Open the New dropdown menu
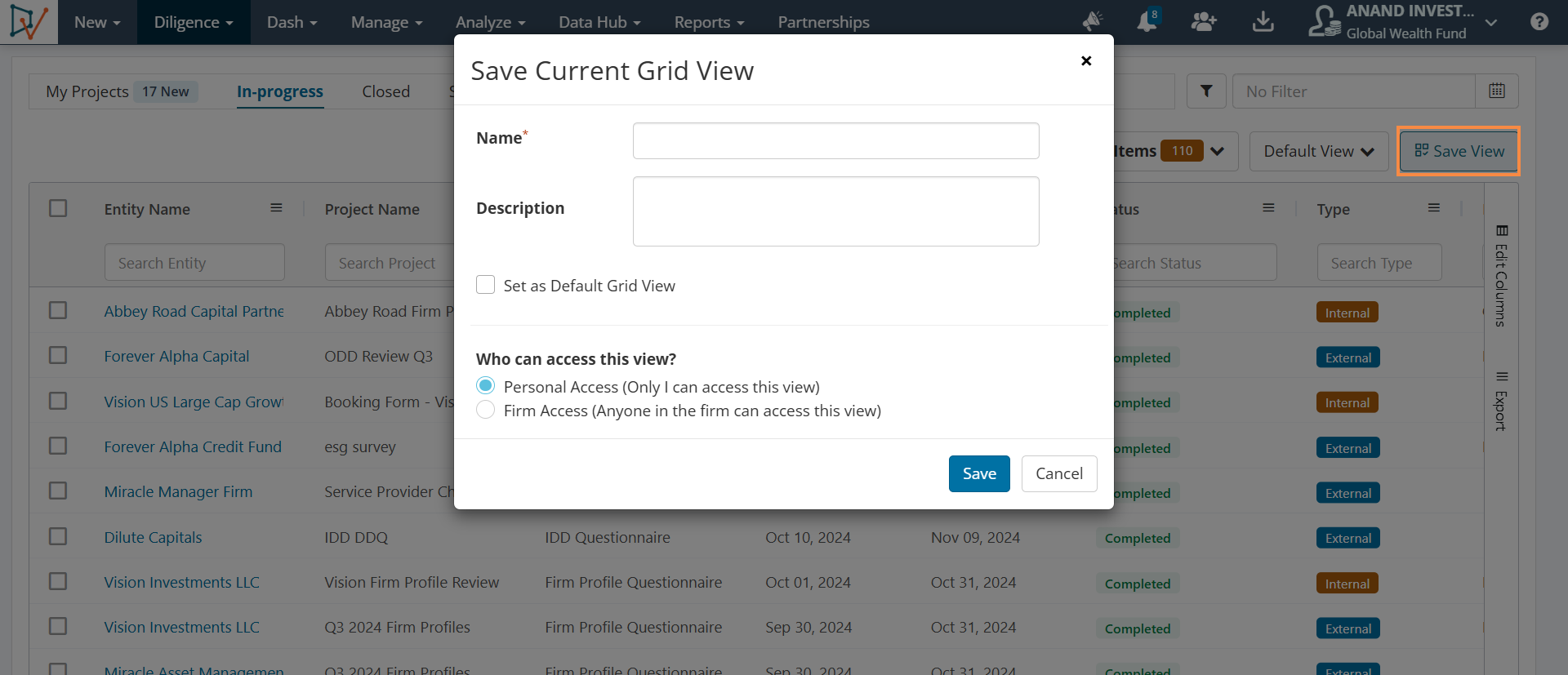Viewport: 1568px width, 675px height. point(97,22)
